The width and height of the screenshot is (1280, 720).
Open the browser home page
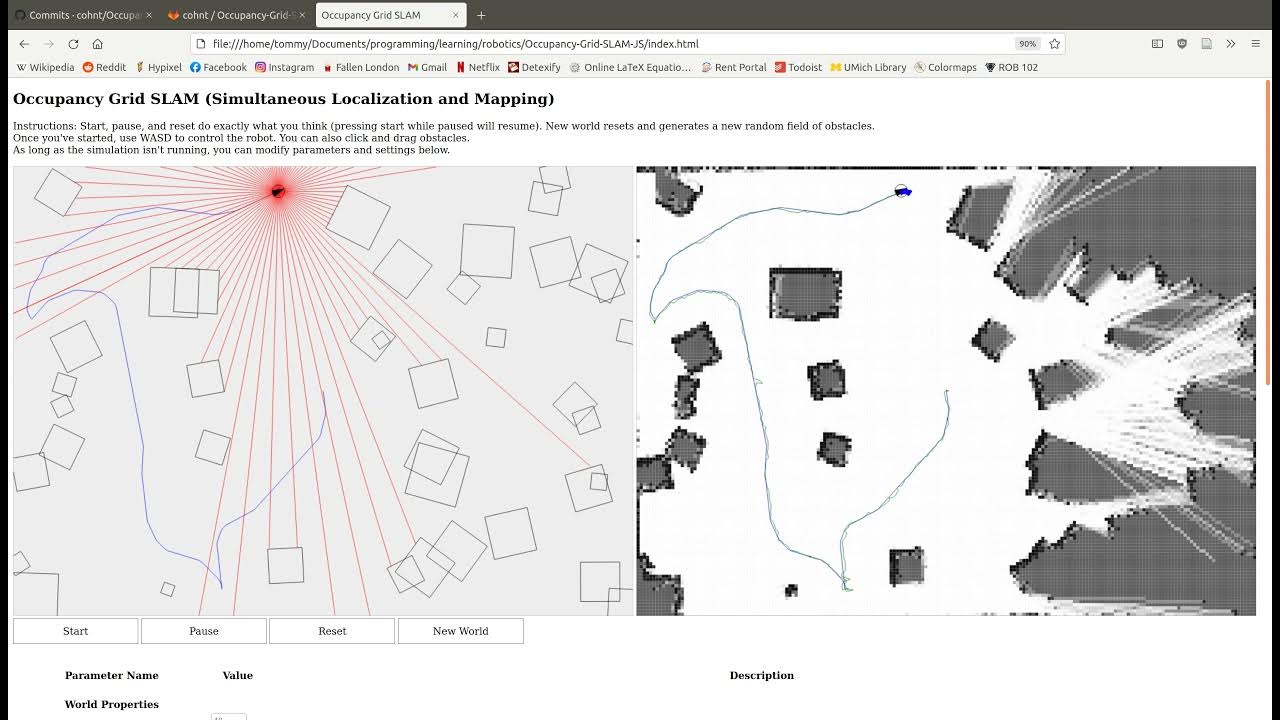(x=97, y=44)
